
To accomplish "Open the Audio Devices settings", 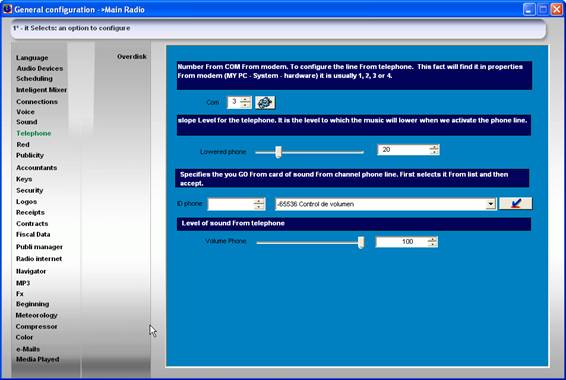I will pos(40,68).
